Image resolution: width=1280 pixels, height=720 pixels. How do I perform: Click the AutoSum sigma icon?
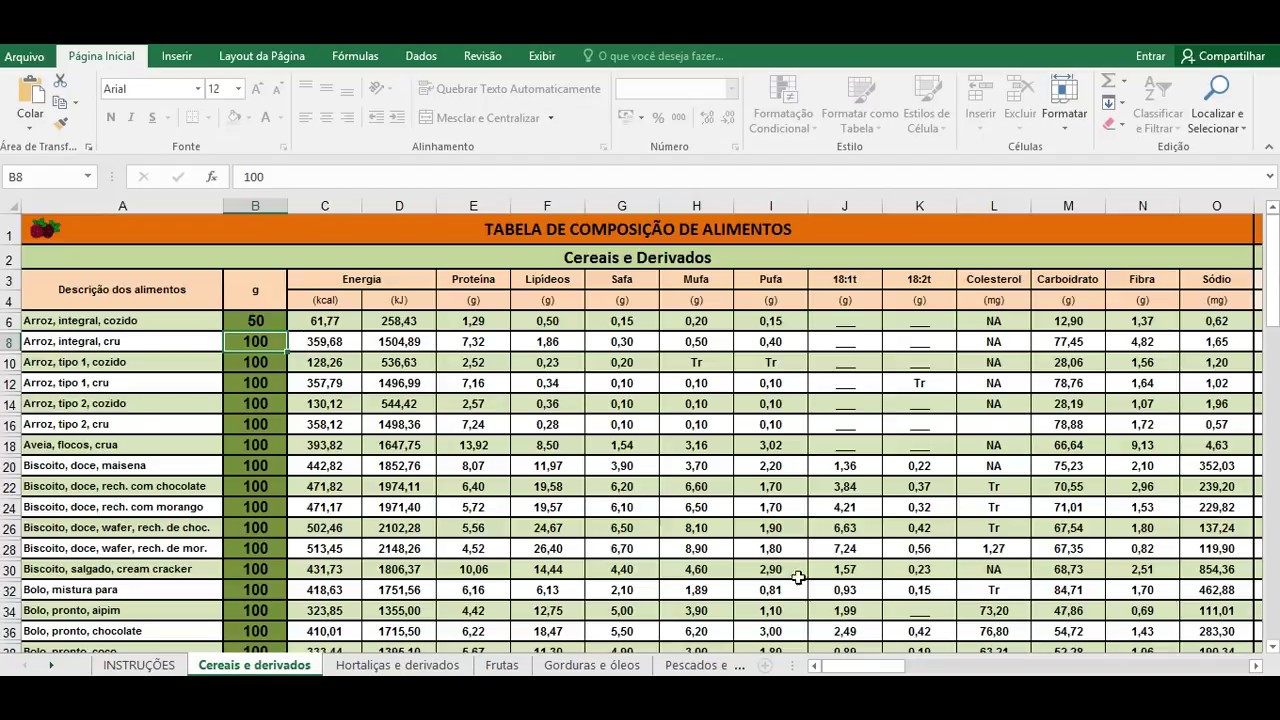tap(1108, 81)
